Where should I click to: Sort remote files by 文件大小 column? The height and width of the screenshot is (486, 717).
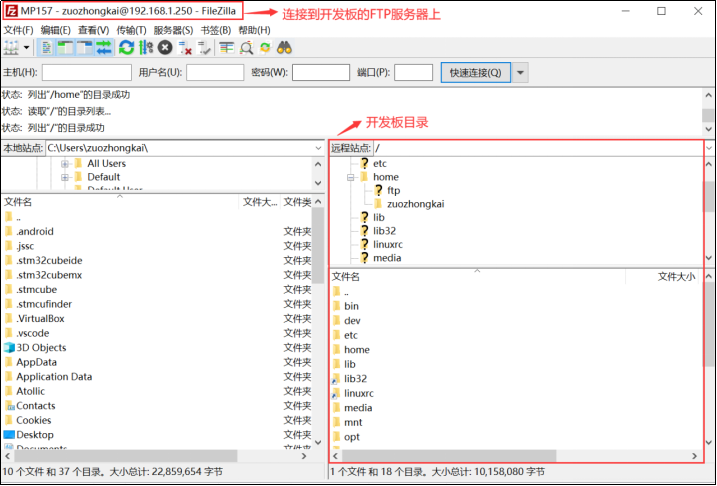662,277
